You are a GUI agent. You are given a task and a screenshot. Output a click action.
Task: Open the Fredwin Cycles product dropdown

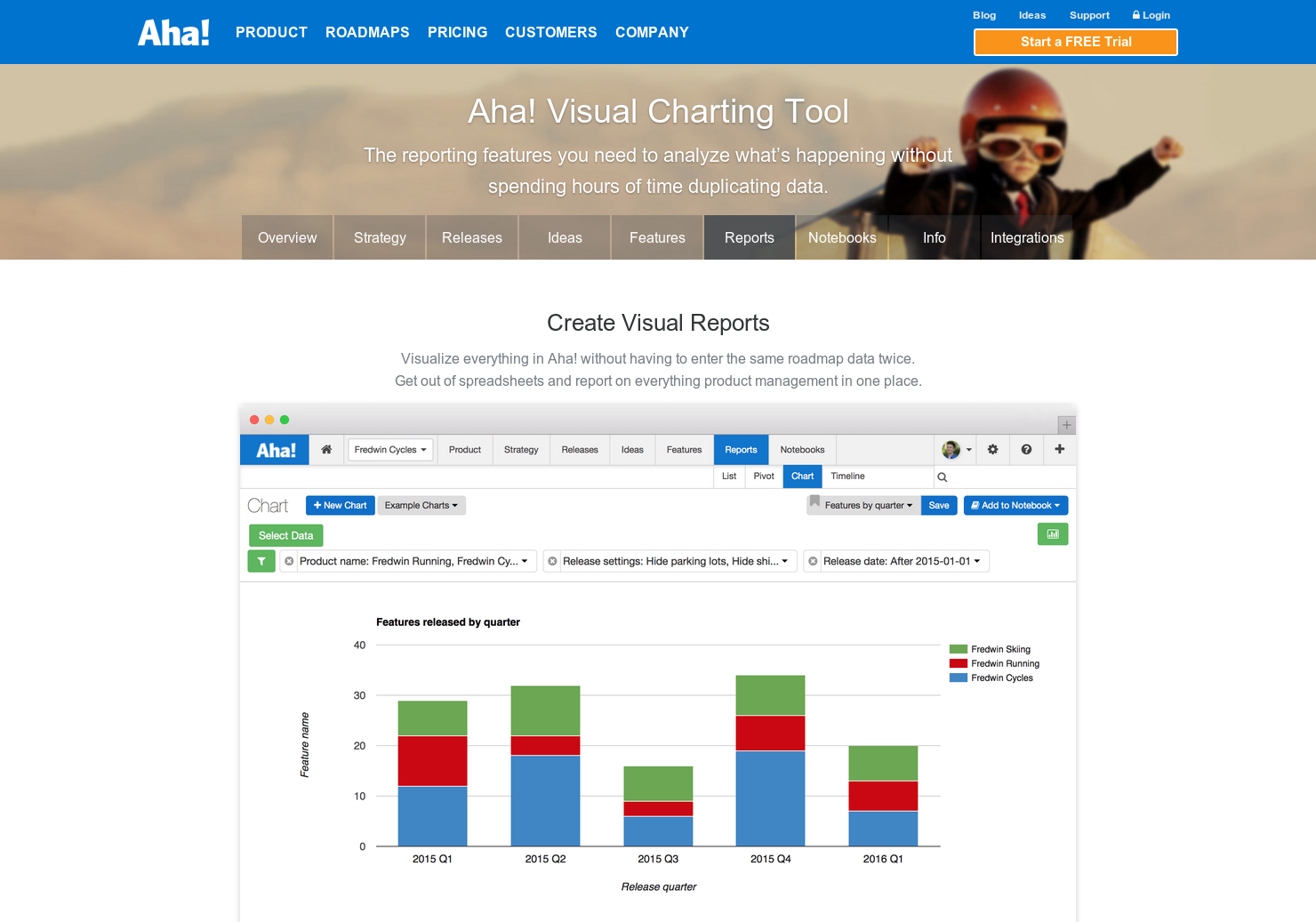[390, 450]
